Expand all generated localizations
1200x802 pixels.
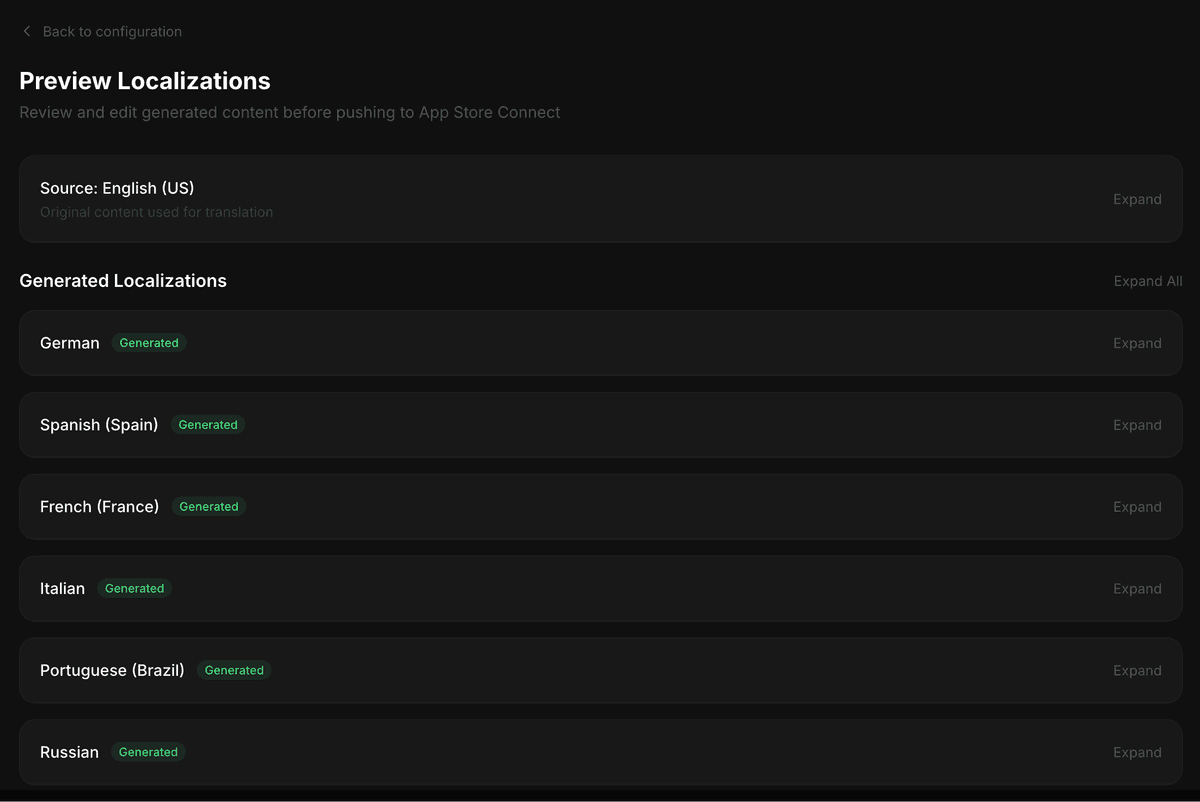[1148, 281]
